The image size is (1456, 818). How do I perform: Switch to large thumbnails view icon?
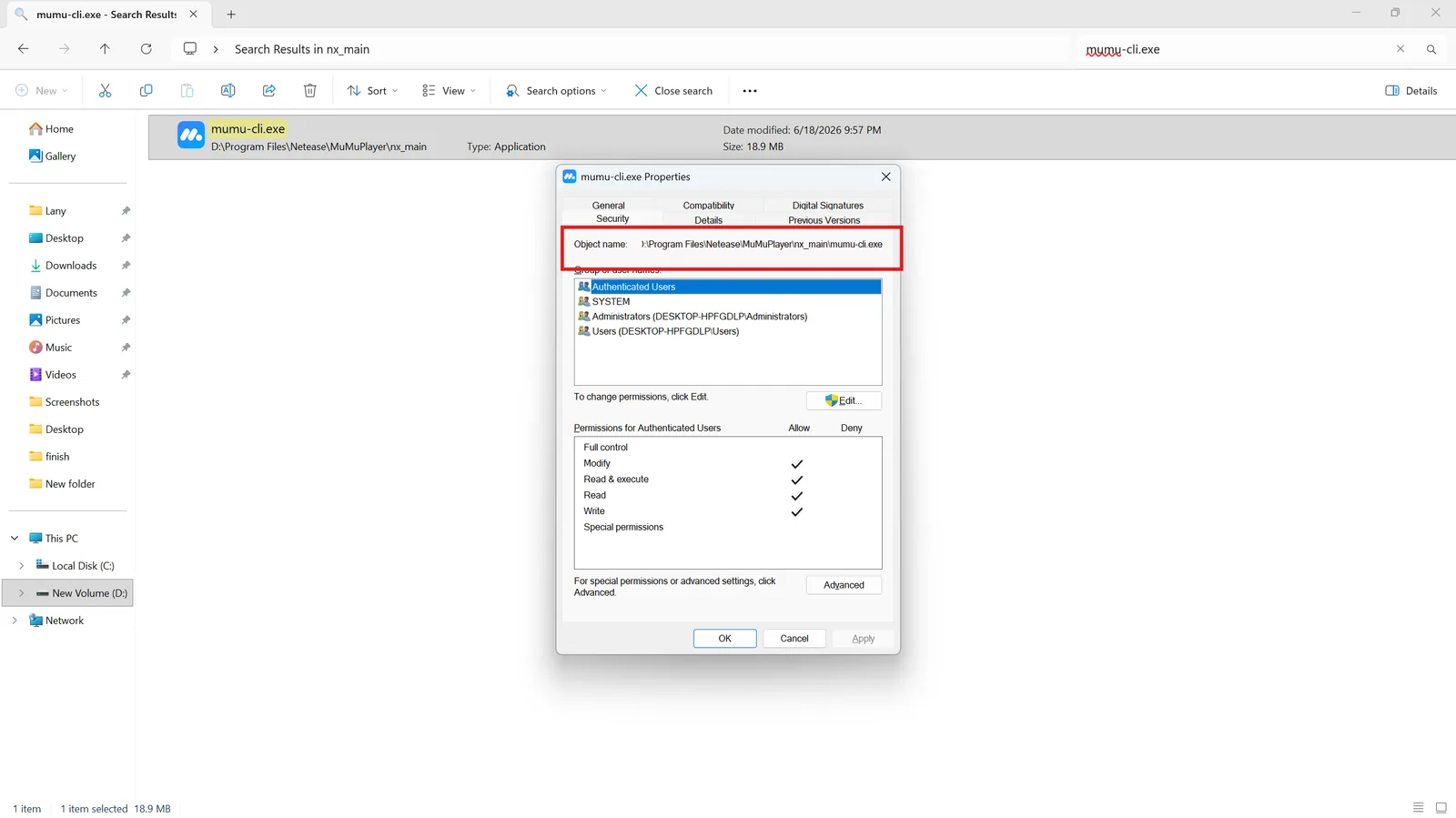click(x=1441, y=808)
